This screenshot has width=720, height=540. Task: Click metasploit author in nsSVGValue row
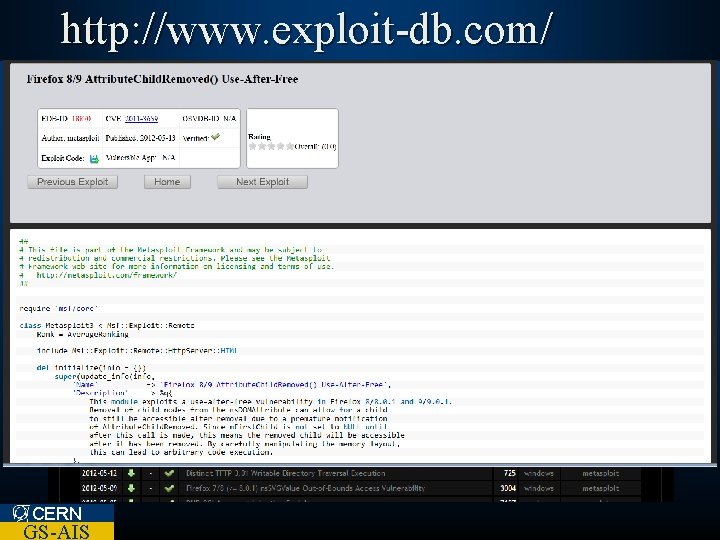[x=601, y=488]
